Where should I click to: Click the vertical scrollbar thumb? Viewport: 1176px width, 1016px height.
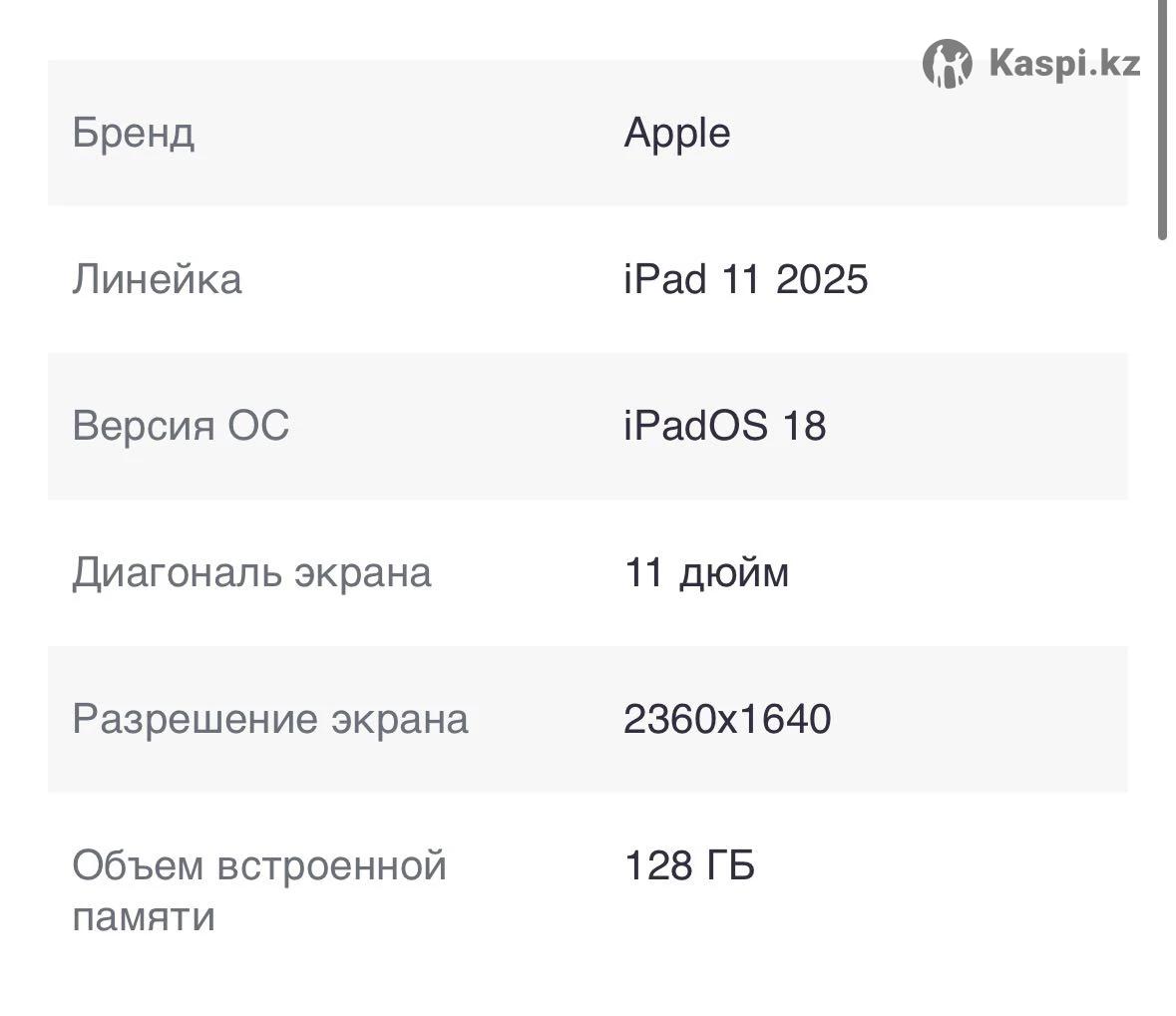tap(1162, 120)
